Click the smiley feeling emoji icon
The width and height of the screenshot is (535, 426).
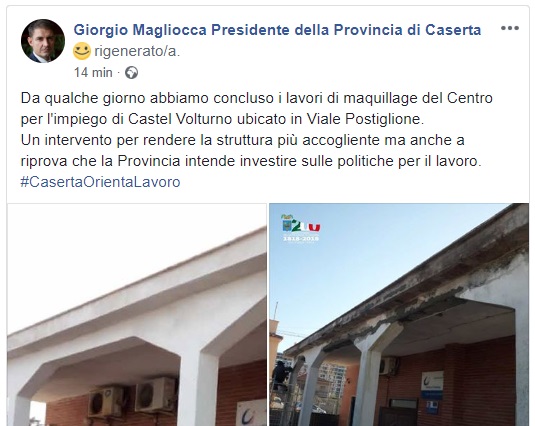[x=82, y=51]
